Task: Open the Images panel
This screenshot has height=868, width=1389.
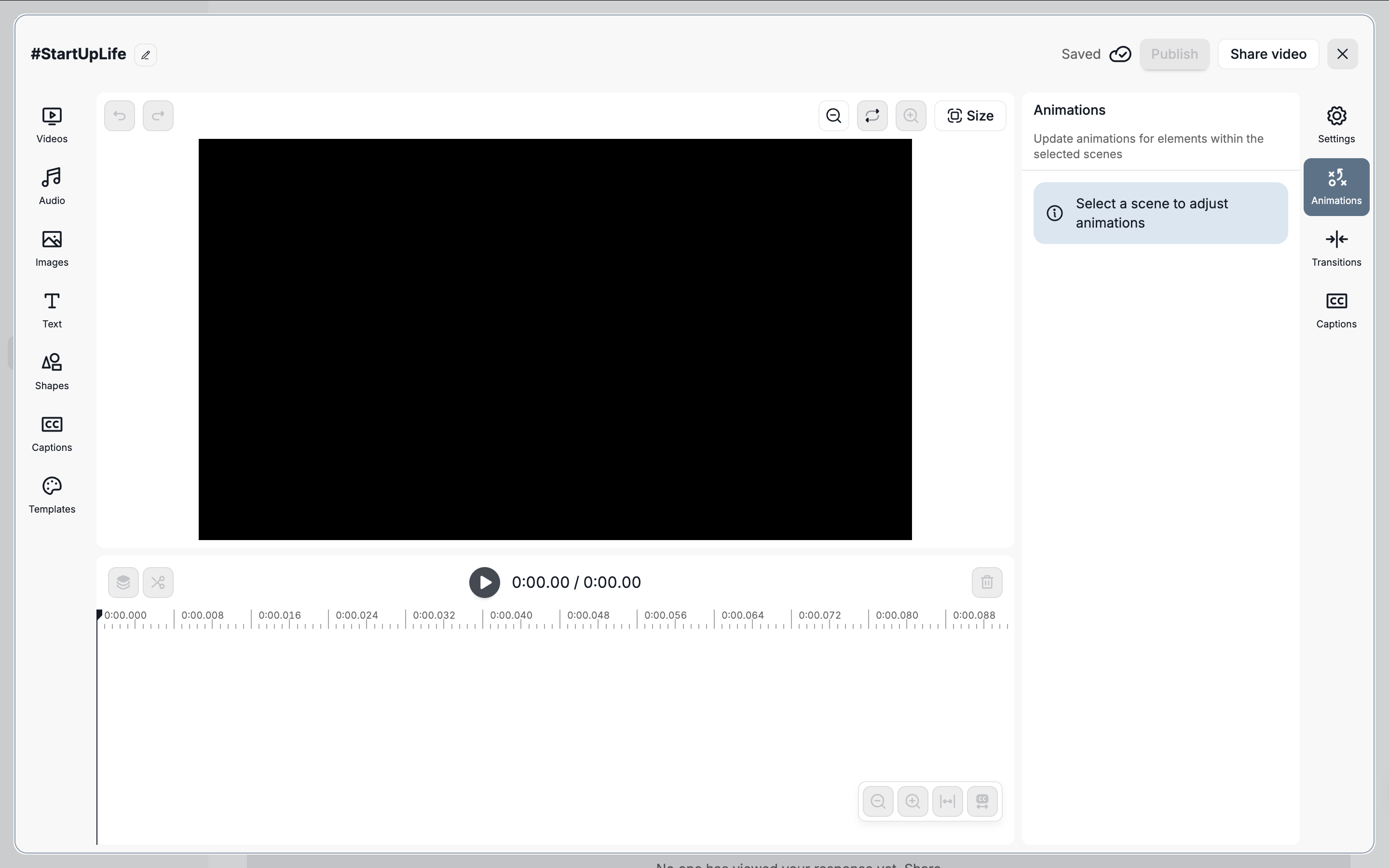Action: [x=52, y=248]
